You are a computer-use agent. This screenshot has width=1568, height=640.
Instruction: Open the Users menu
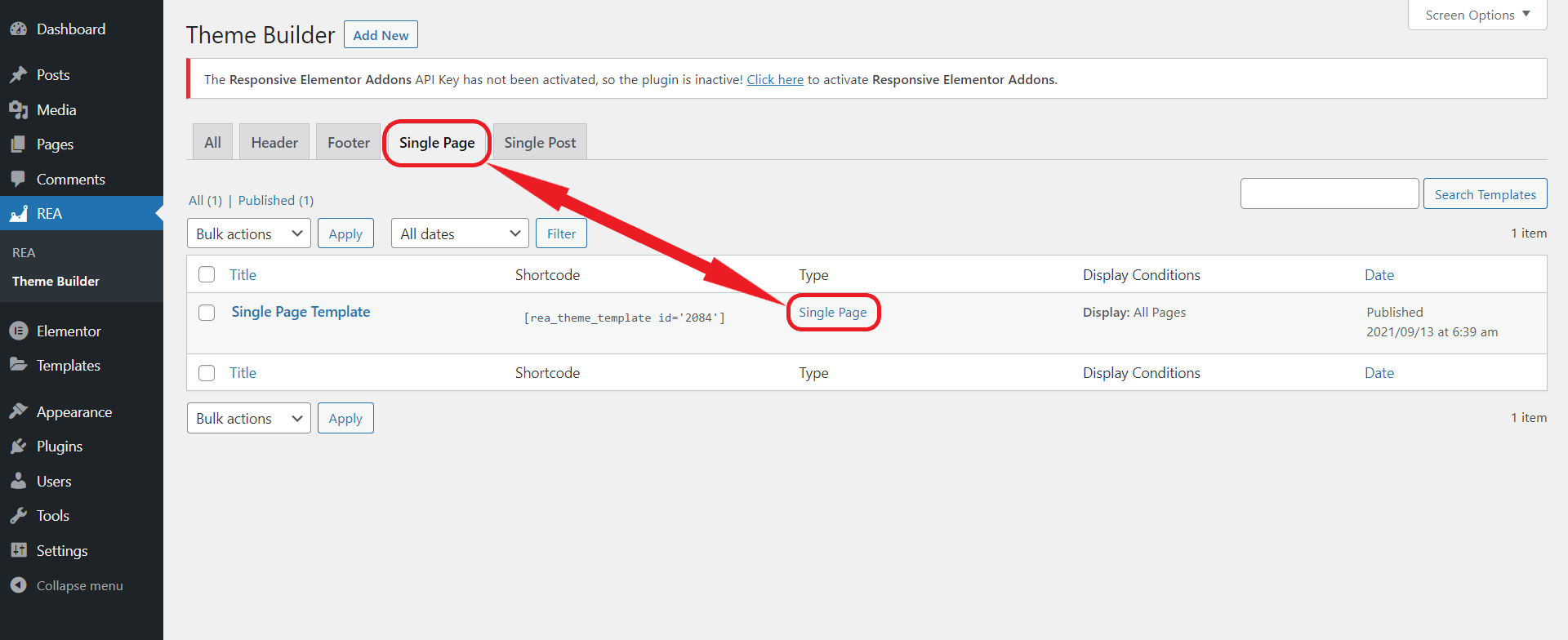82,482
